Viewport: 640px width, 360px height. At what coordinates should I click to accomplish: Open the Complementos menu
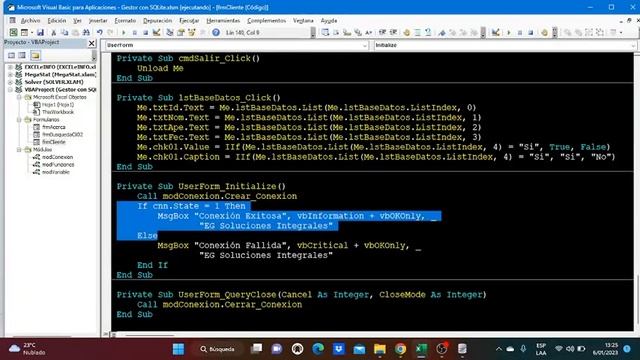tap(266, 20)
